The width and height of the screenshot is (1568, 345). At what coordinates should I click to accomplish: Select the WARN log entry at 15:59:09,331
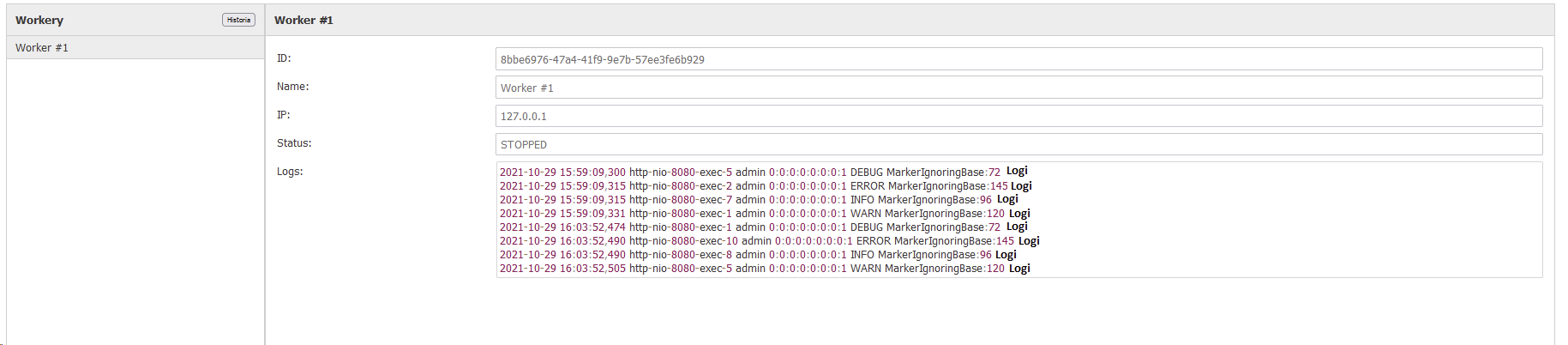pyautogui.click(x=765, y=213)
